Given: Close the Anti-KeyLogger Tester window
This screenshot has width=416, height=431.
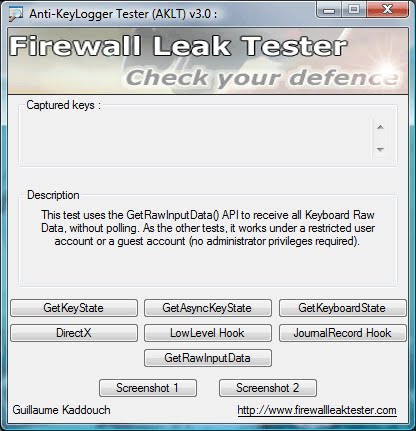Looking at the screenshot, I should pyautogui.click(x=387, y=9).
